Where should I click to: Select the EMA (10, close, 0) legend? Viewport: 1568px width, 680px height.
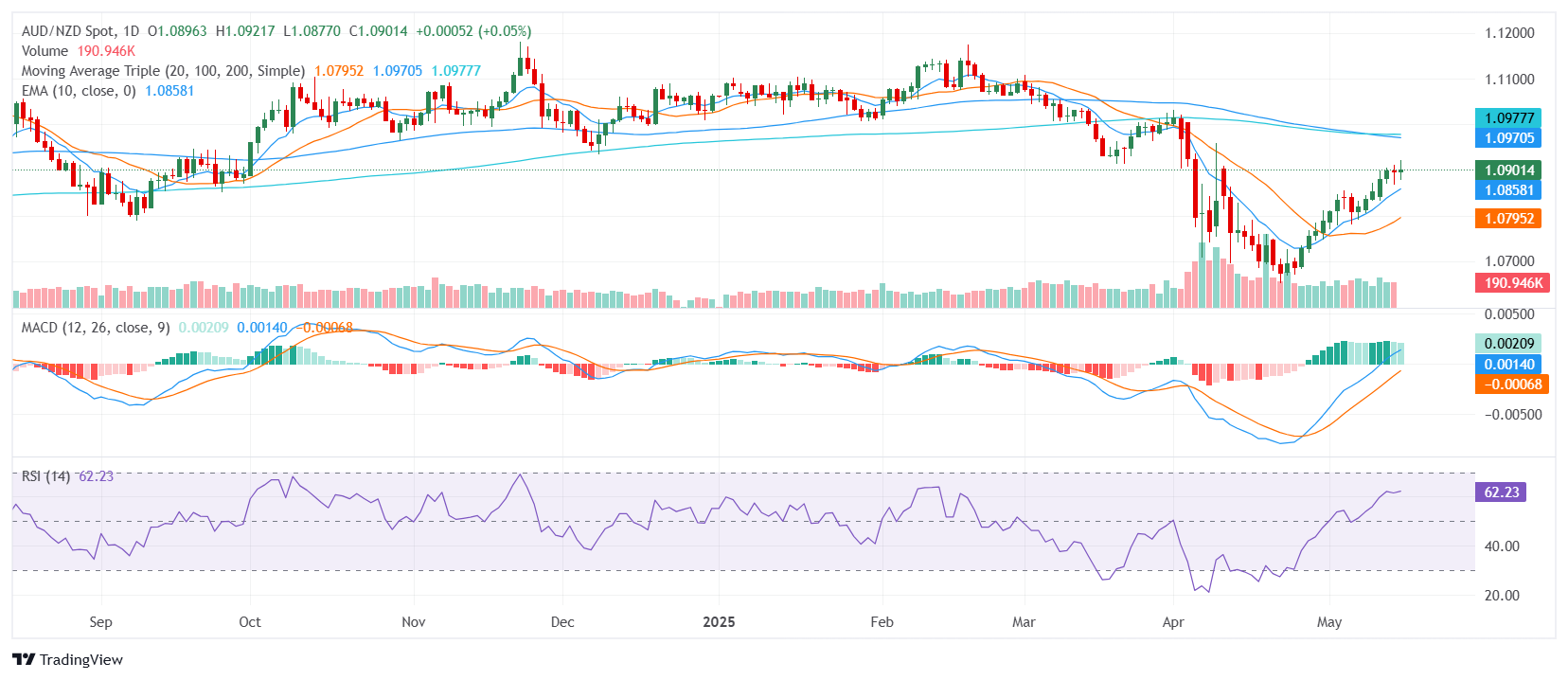[x=79, y=91]
